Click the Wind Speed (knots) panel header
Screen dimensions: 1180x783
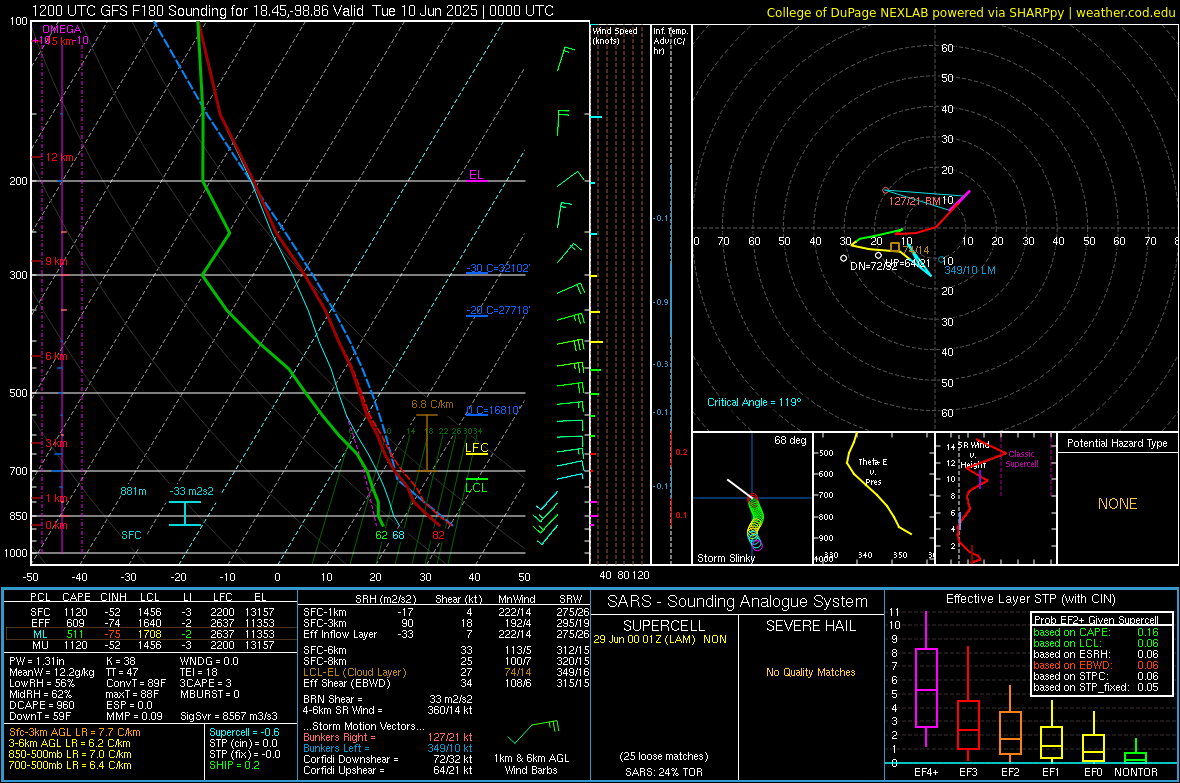click(x=615, y=35)
